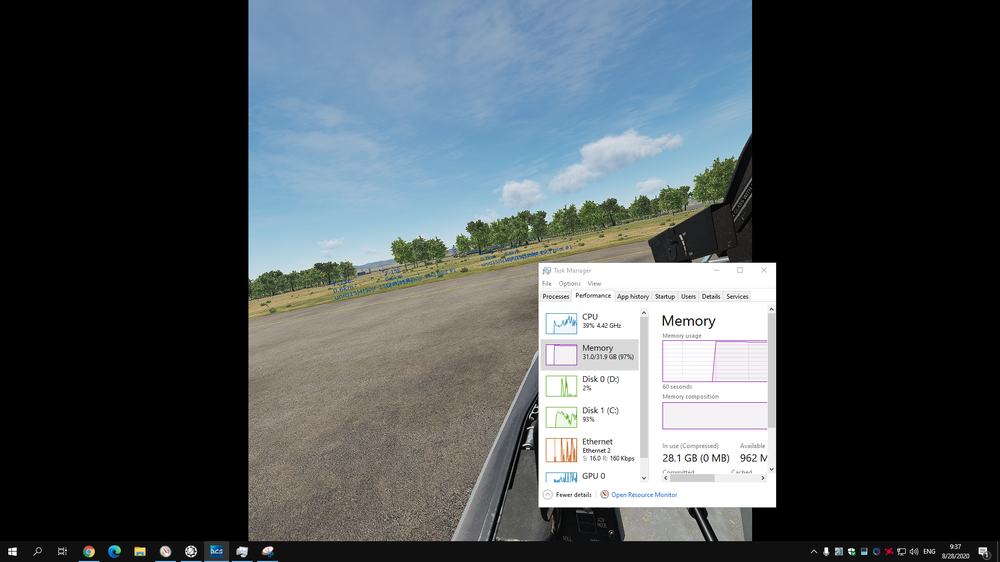Open the compass-style app in taskbar
1000x562 pixels.
(x=165, y=551)
